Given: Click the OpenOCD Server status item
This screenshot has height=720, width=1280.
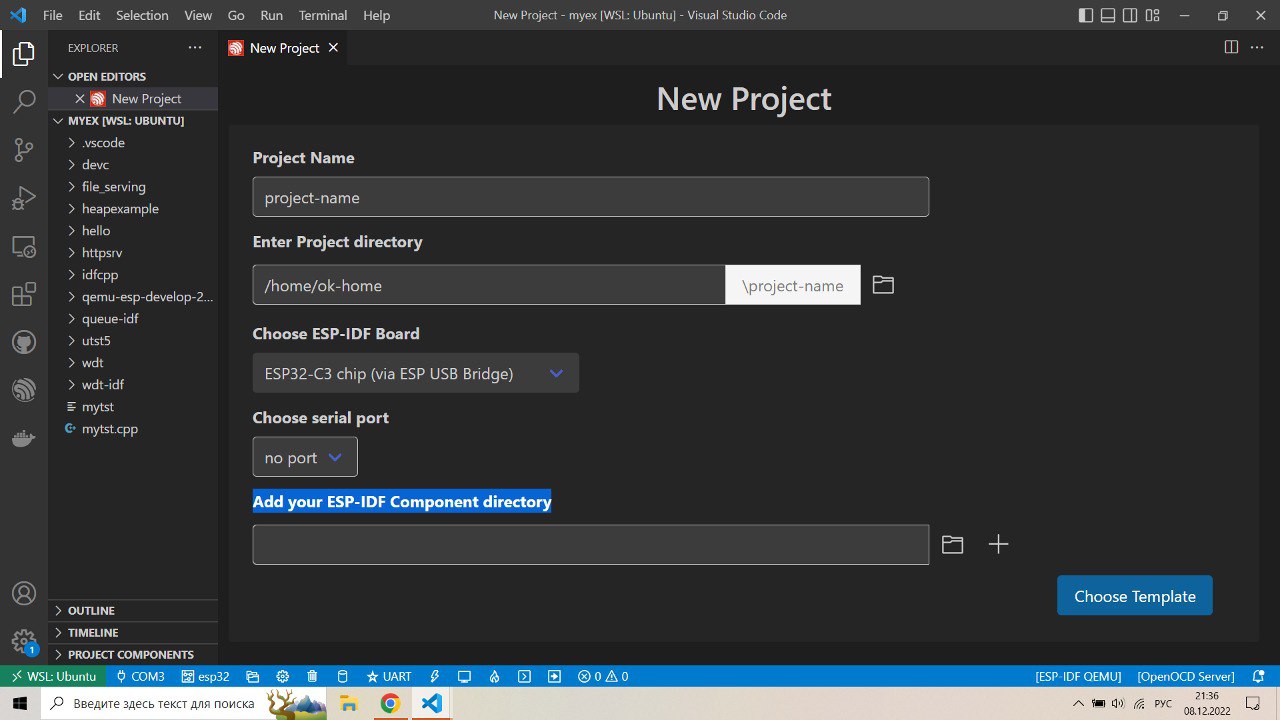Looking at the screenshot, I should pyautogui.click(x=1186, y=676).
